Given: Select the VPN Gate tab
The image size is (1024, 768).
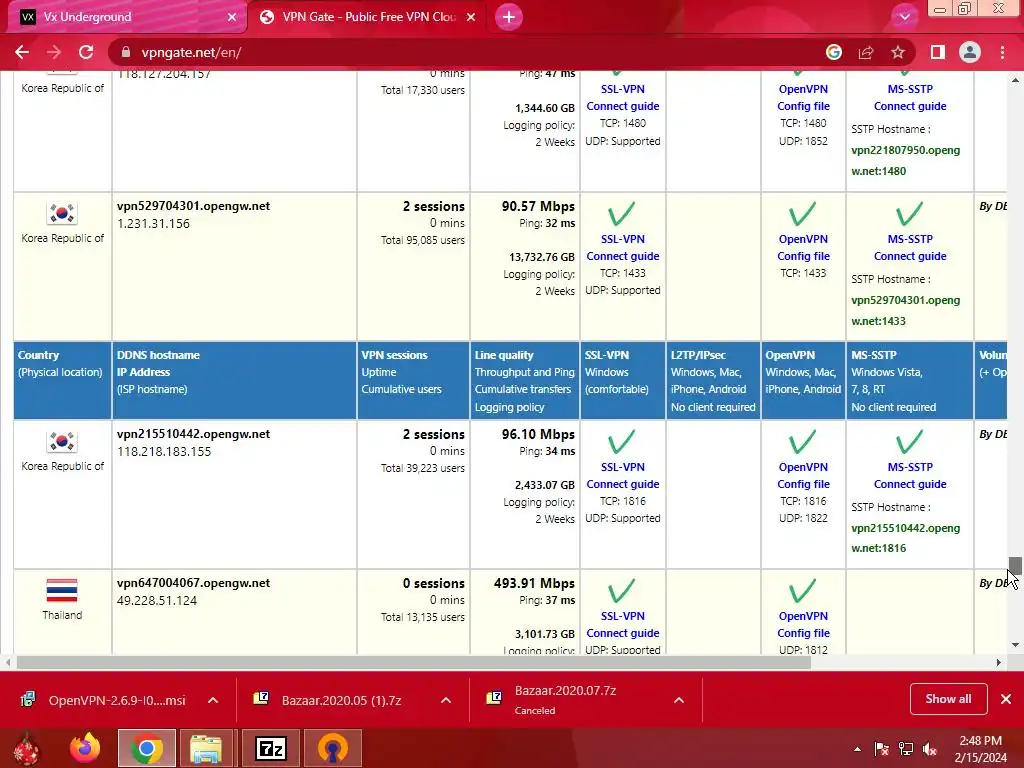Looking at the screenshot, I should point(366,17).
